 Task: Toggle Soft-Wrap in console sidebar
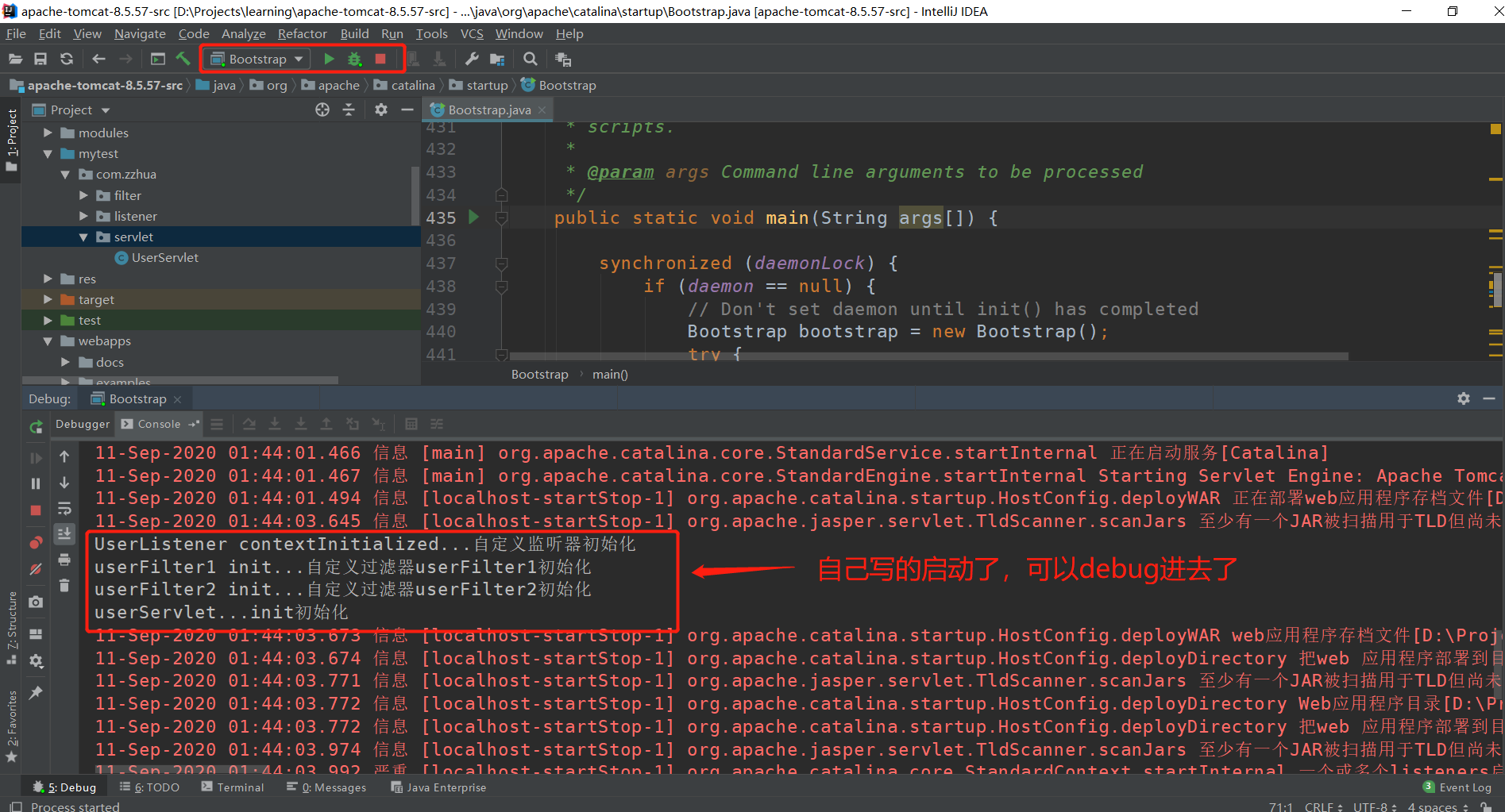(64, 509)
